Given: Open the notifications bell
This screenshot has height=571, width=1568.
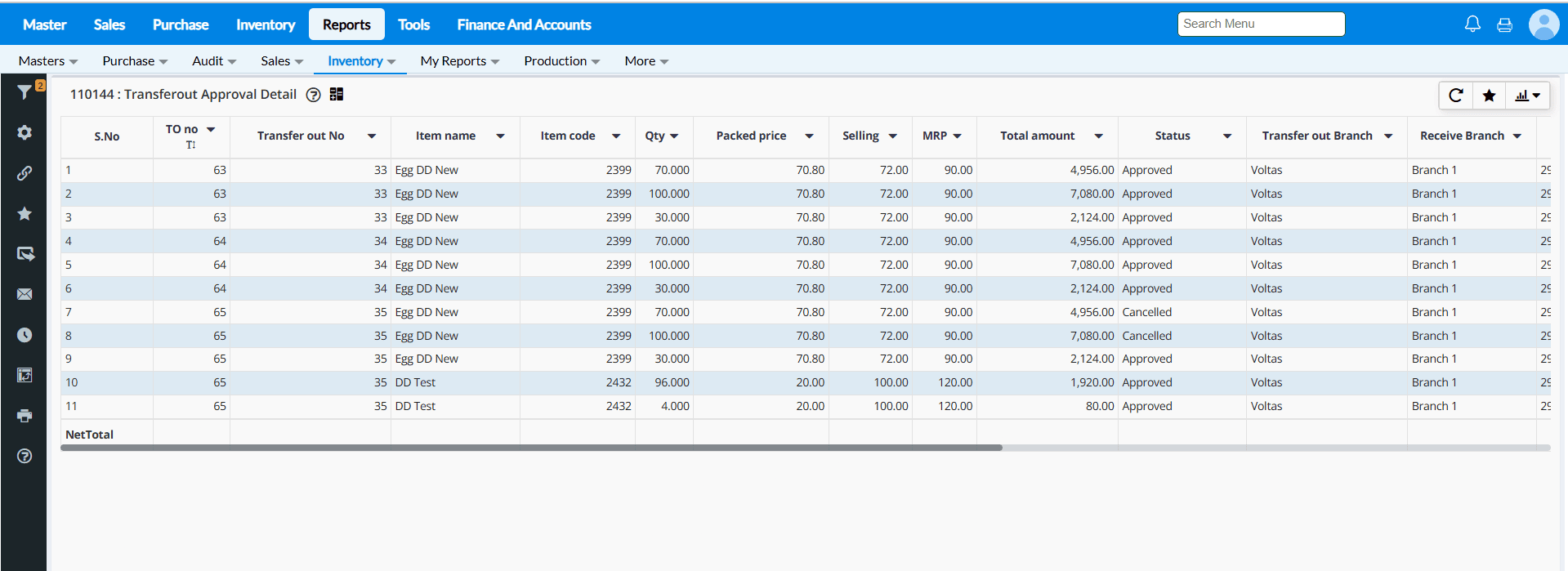Looking at the screenshot, I should pos(1472,25).
